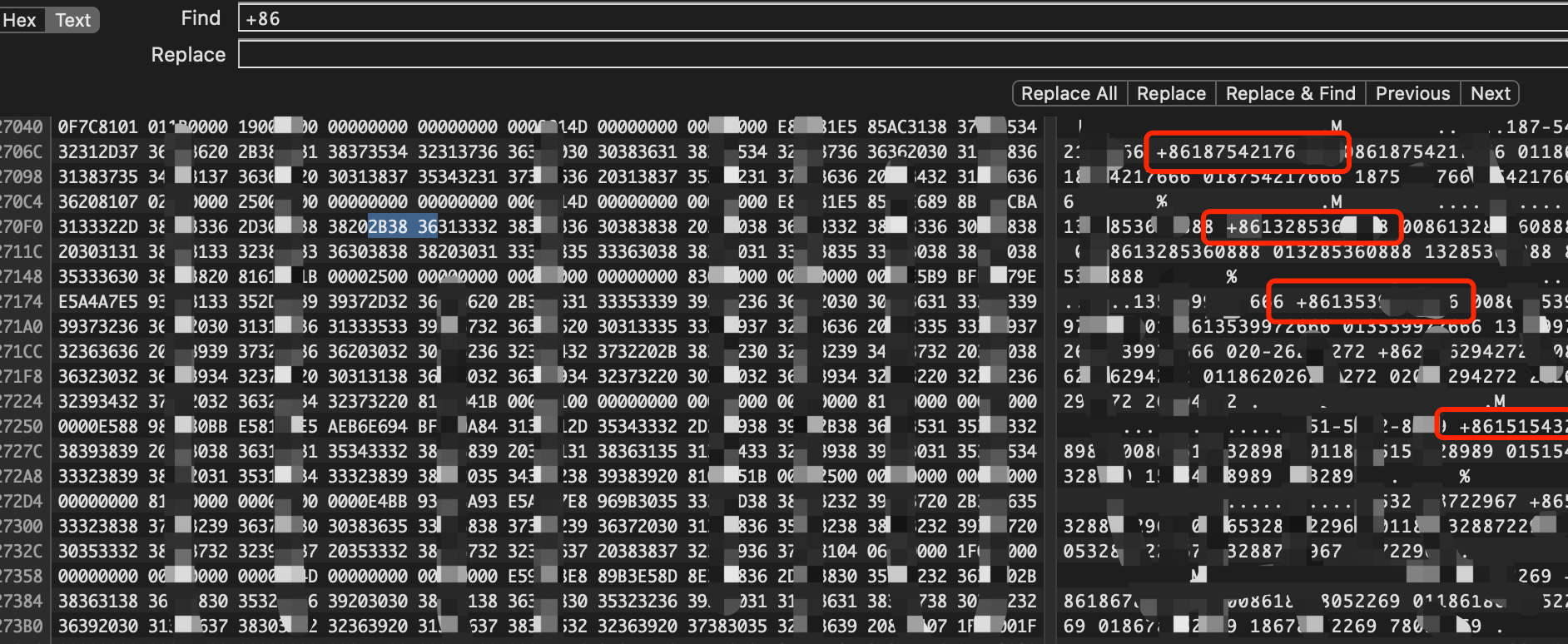Viewport: 1568px width, 644px height.
Task: Click the Find field containing +86
Action: [x=899, y=18]
